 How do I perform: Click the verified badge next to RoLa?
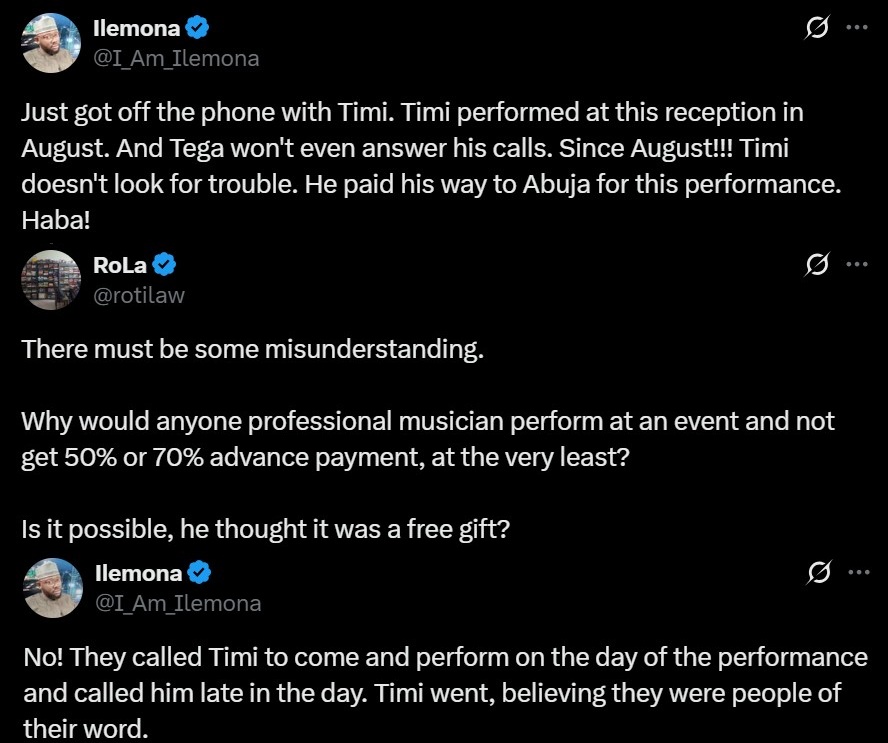click(166, 265)
